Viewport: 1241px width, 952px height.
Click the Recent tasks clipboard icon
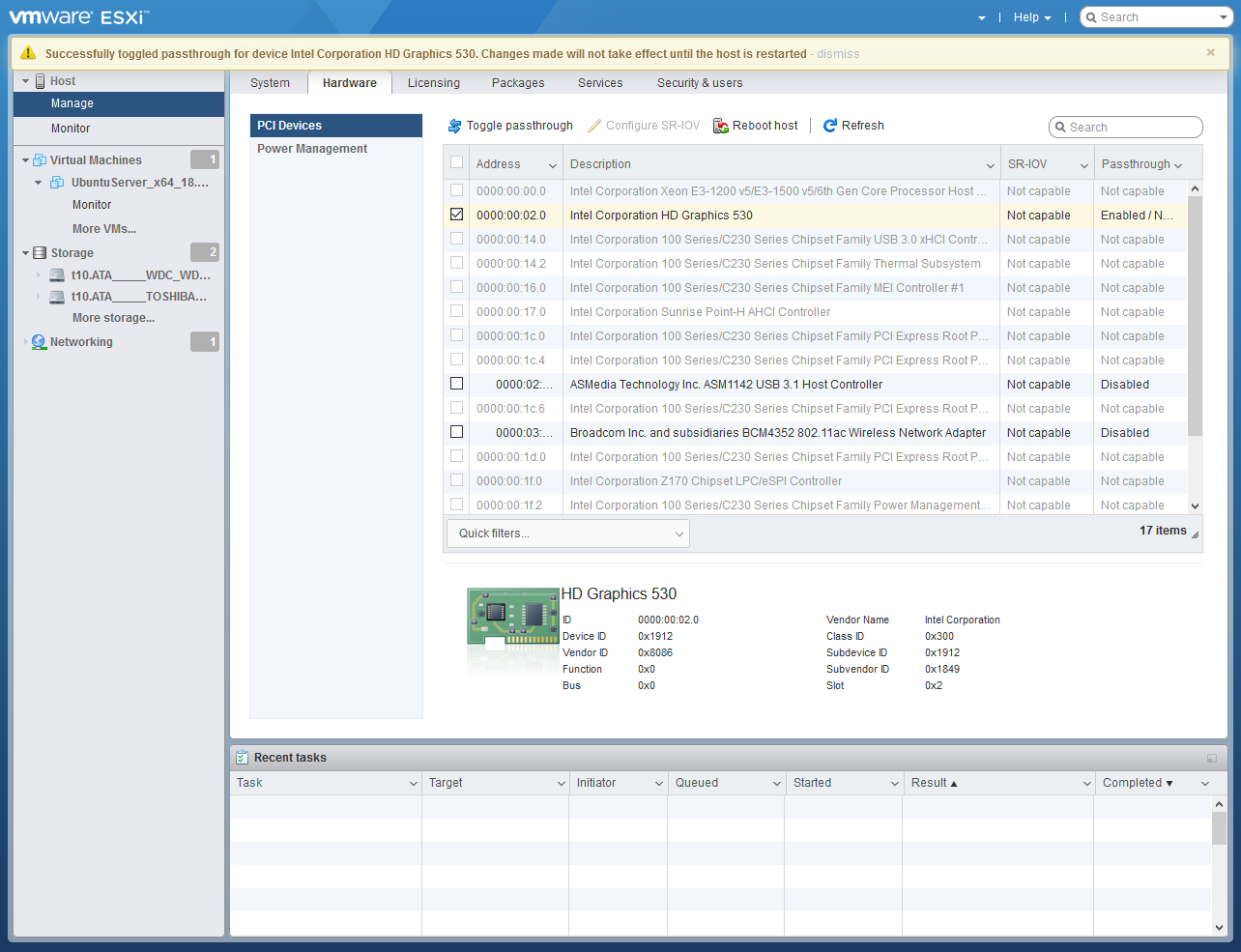242,758
